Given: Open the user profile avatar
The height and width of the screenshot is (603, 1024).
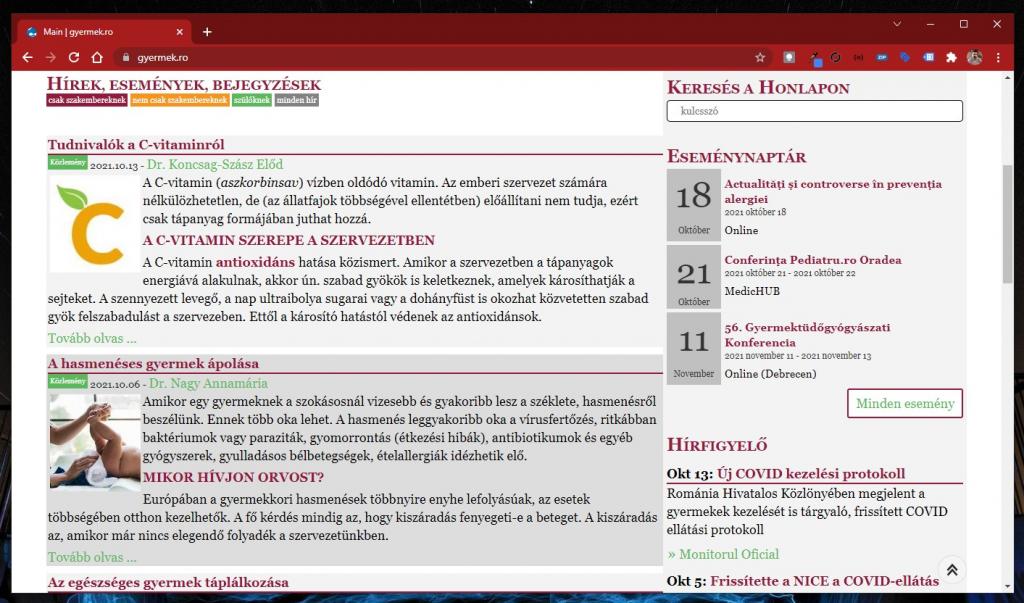Looking at the screenshot, I should click(974, 58).
